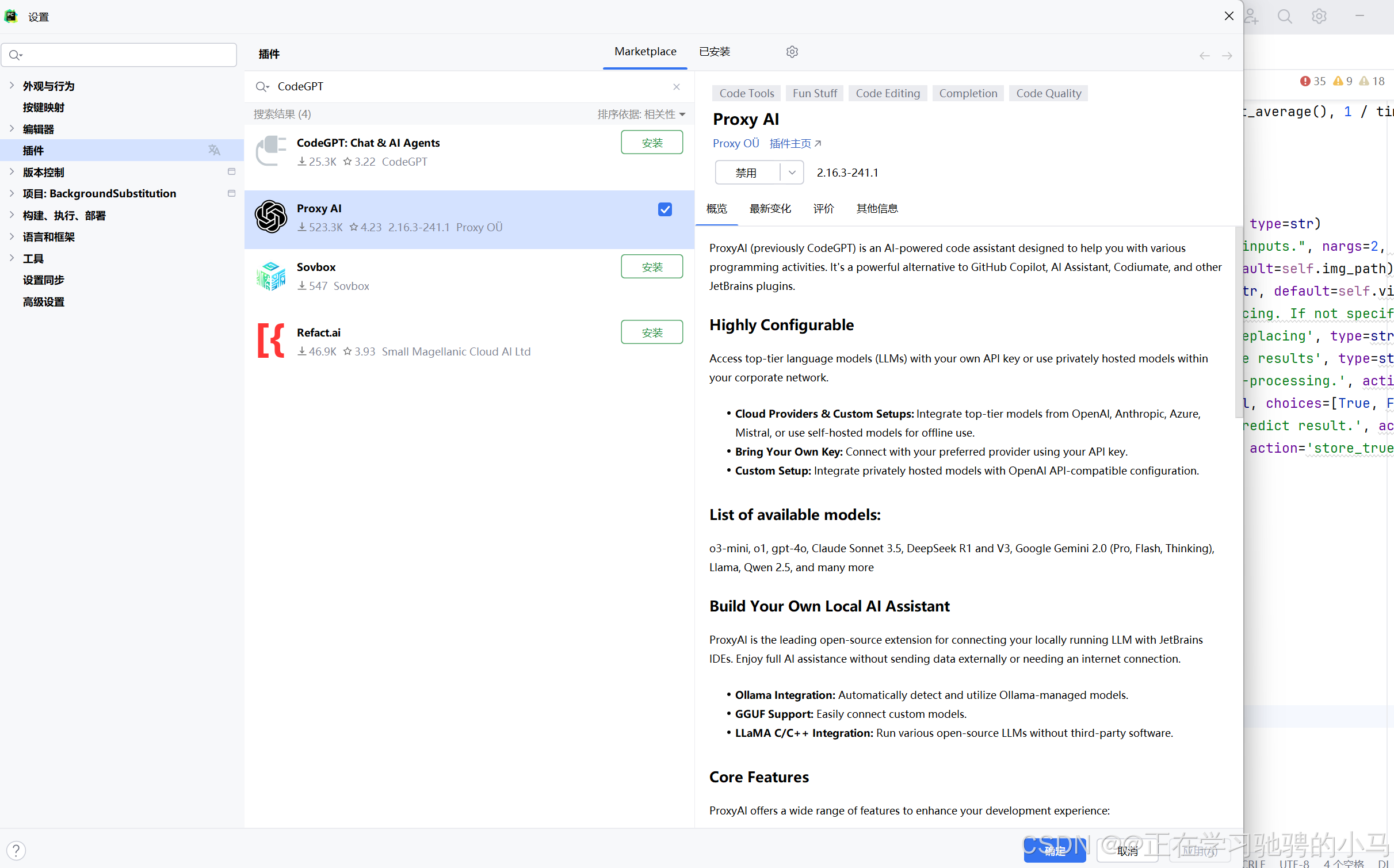Select the Proxy AI plugin row
This screenshot has height=868, width=1394.
pyautogui.click(x=469, y=219)
